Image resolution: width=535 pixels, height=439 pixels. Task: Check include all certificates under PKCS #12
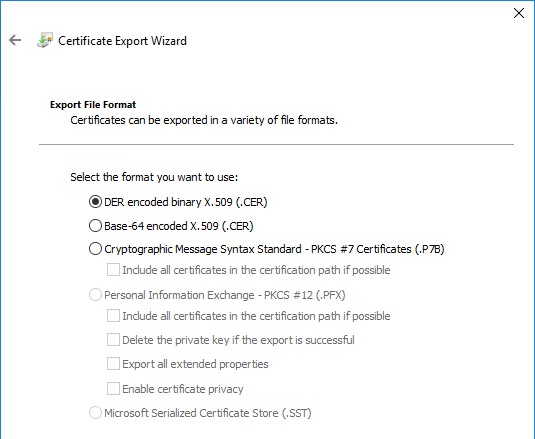[113, 316]
